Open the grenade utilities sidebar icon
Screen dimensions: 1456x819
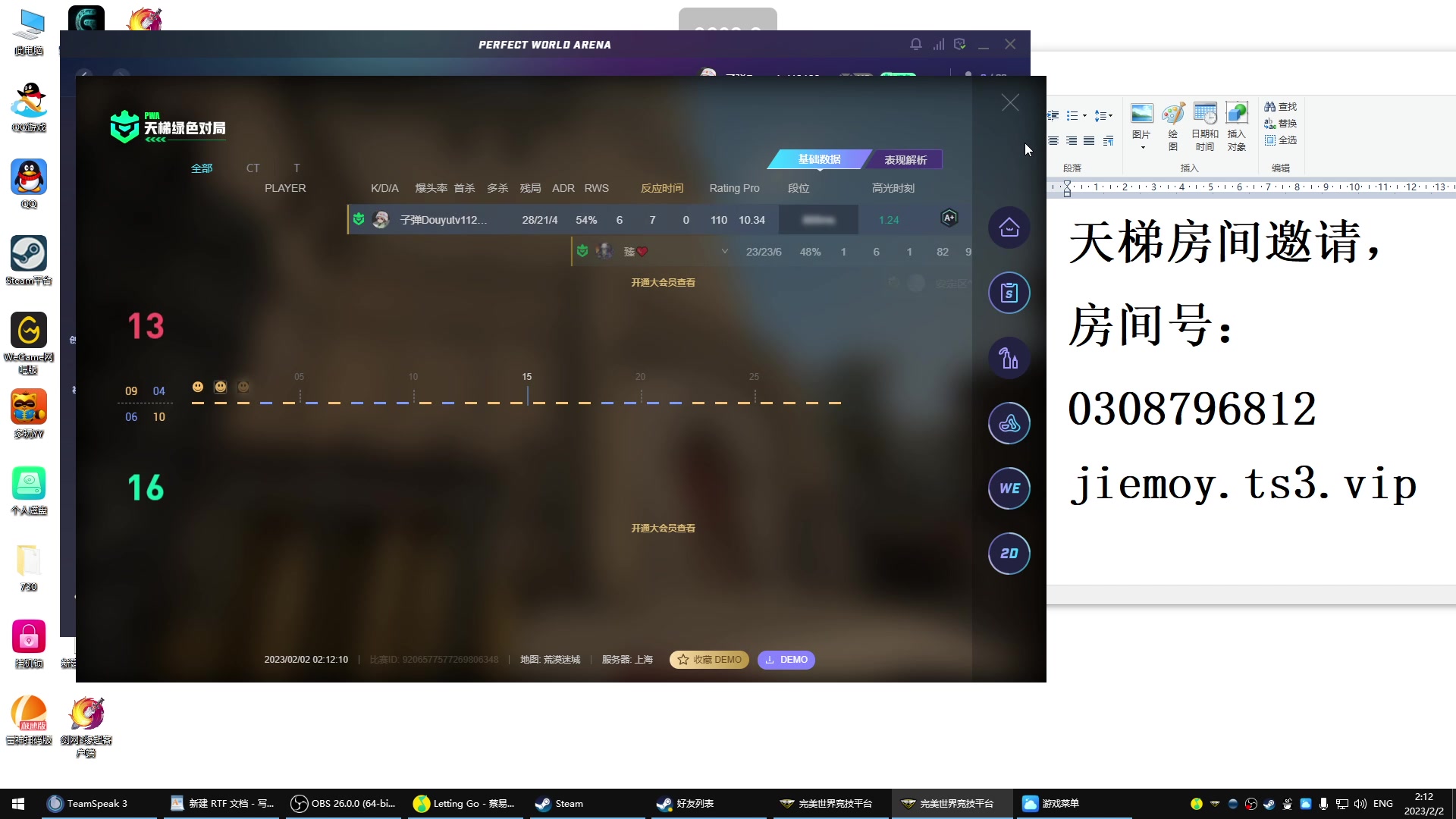(x=1009, y=358)
